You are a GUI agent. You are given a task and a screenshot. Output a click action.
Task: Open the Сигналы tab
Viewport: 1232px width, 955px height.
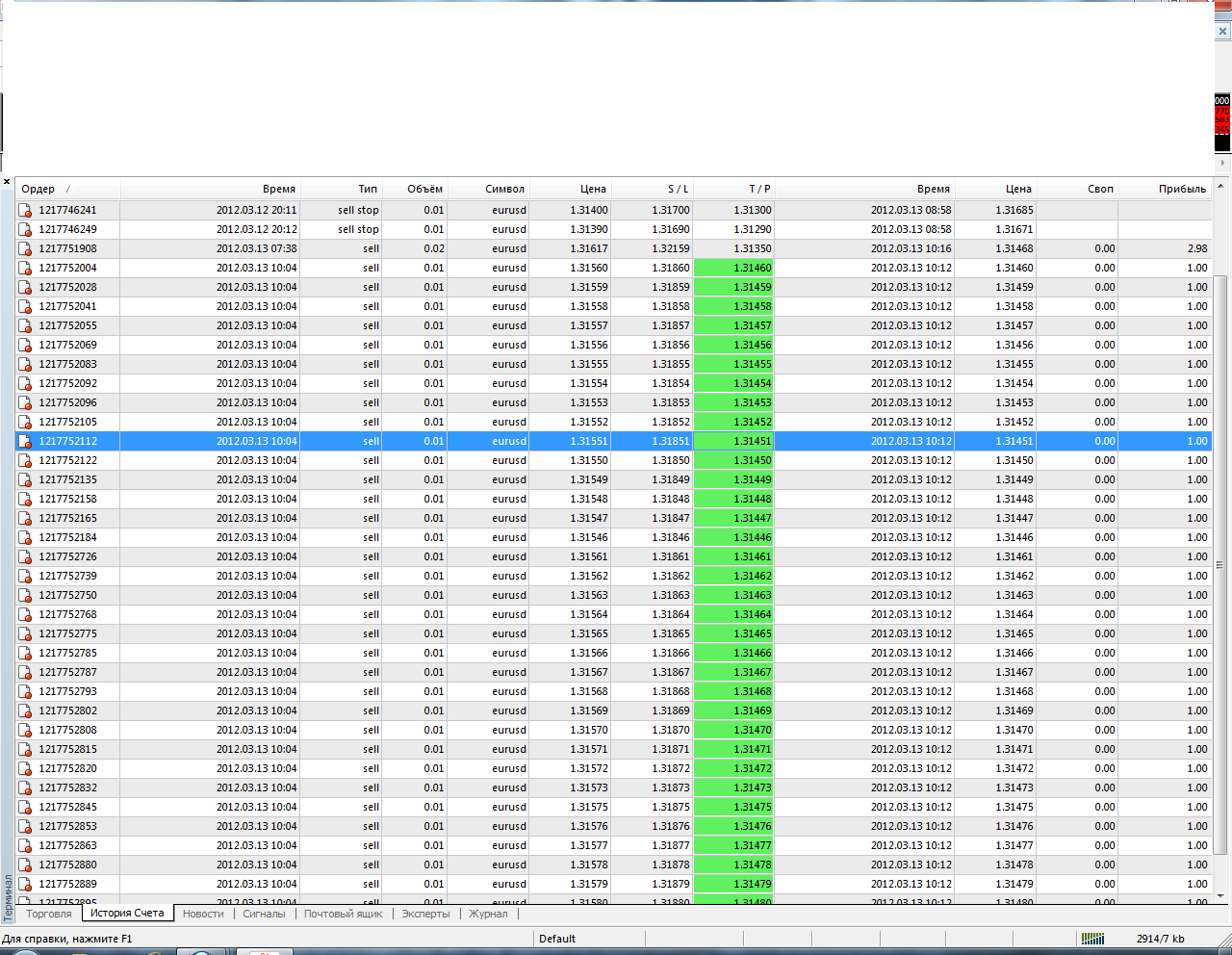[x=264, y=914]
